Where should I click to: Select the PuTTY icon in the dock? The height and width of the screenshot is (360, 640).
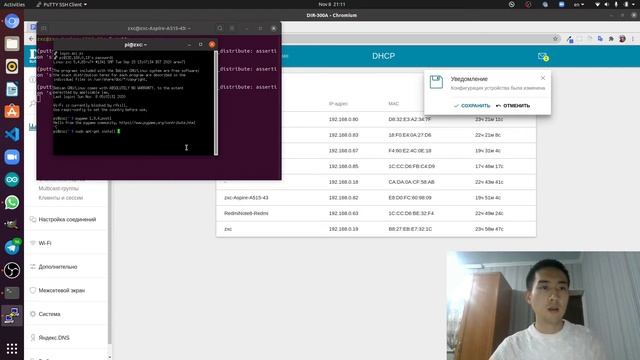click(12, 315)
